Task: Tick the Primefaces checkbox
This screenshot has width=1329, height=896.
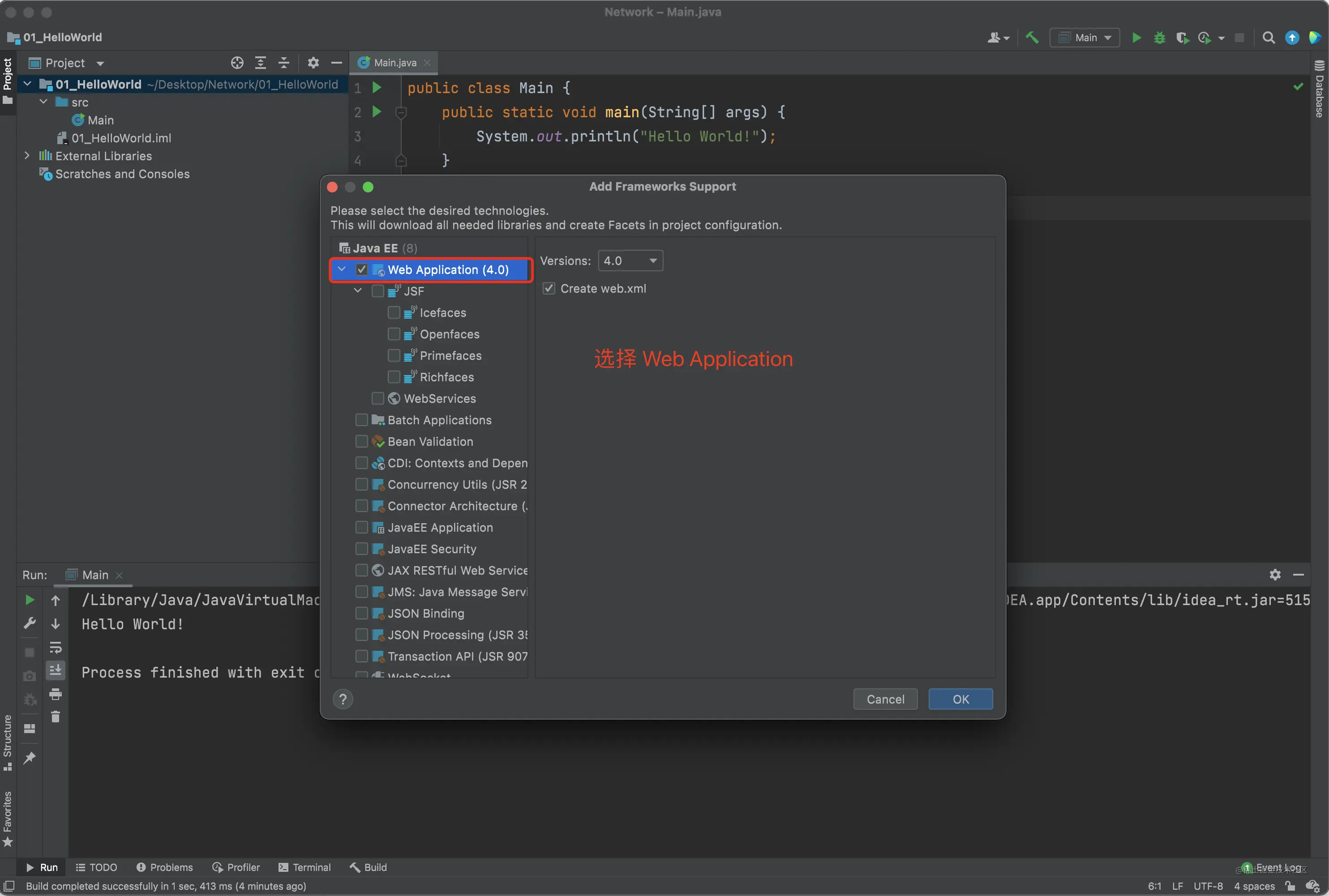Action: coord(394,355)
